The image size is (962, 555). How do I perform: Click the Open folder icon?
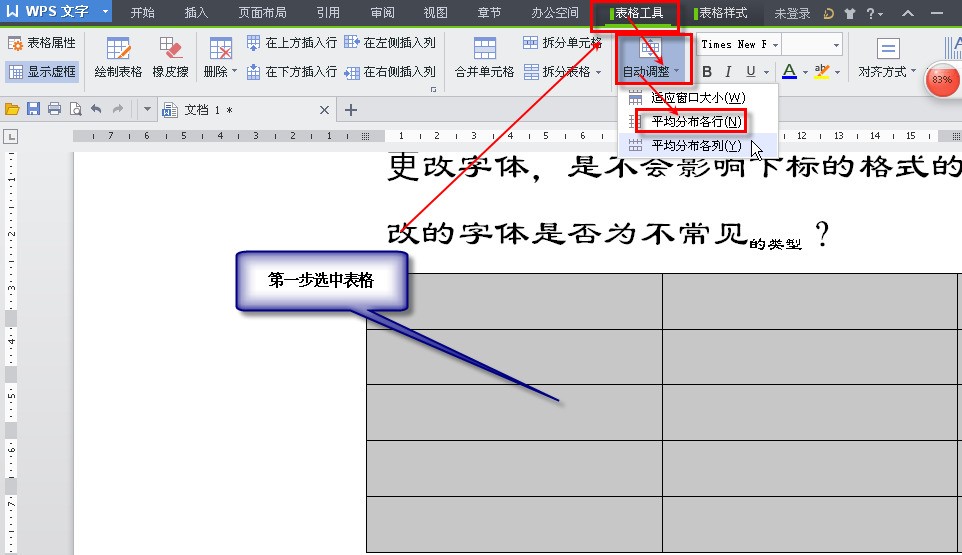click(12, 110)
